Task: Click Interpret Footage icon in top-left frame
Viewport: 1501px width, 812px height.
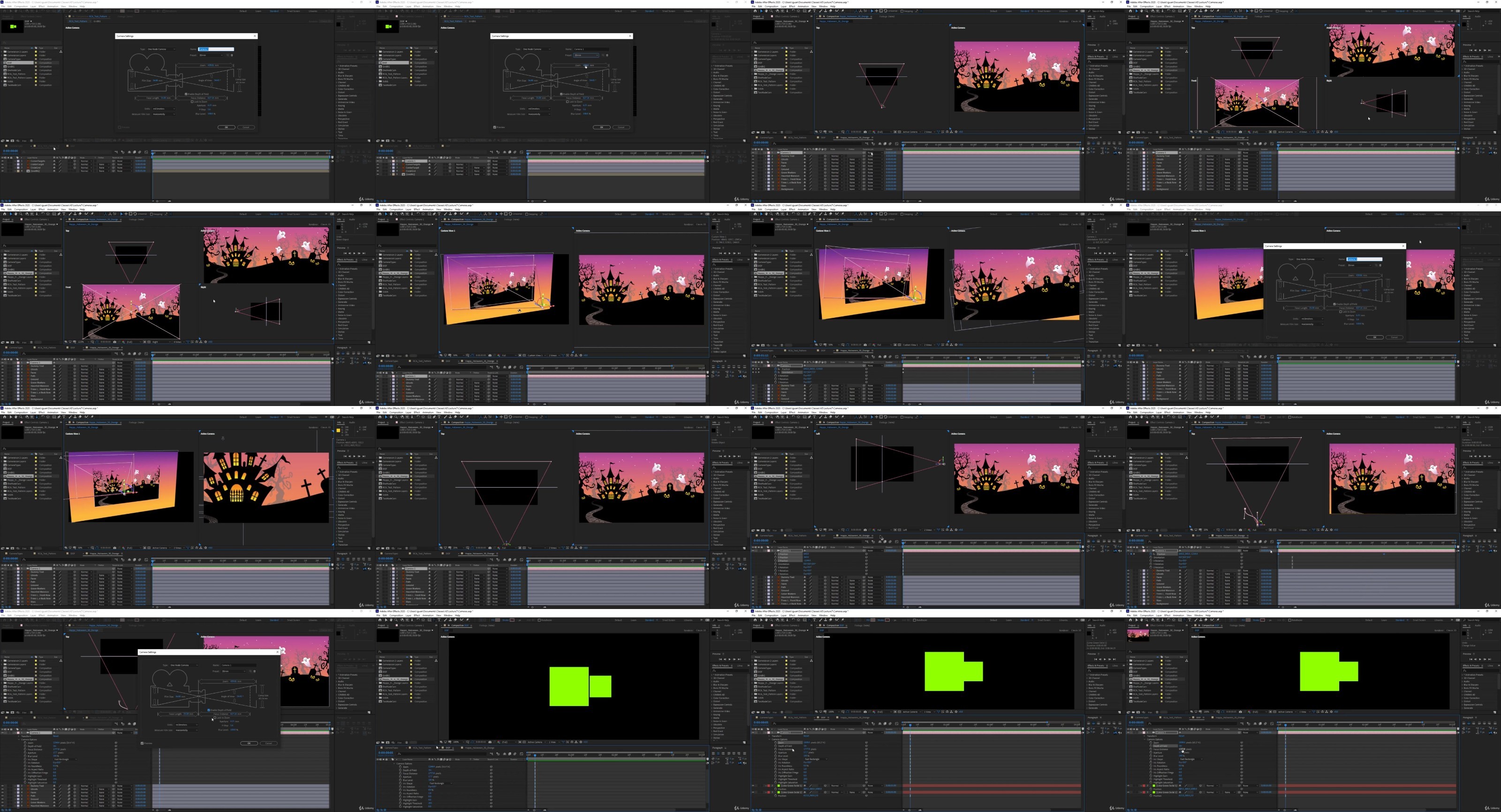Action: tap(2, 140)
